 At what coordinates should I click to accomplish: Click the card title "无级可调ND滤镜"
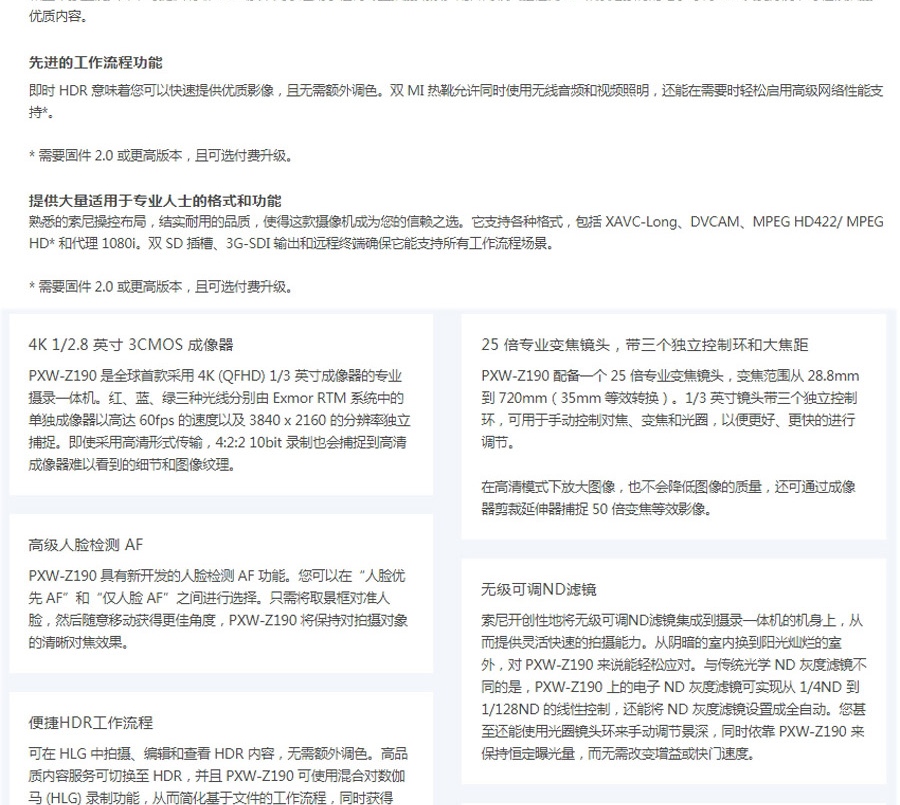539,589
